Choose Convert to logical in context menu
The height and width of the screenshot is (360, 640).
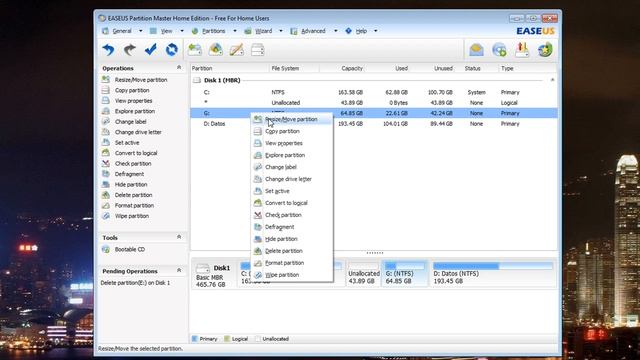point(292,203)
